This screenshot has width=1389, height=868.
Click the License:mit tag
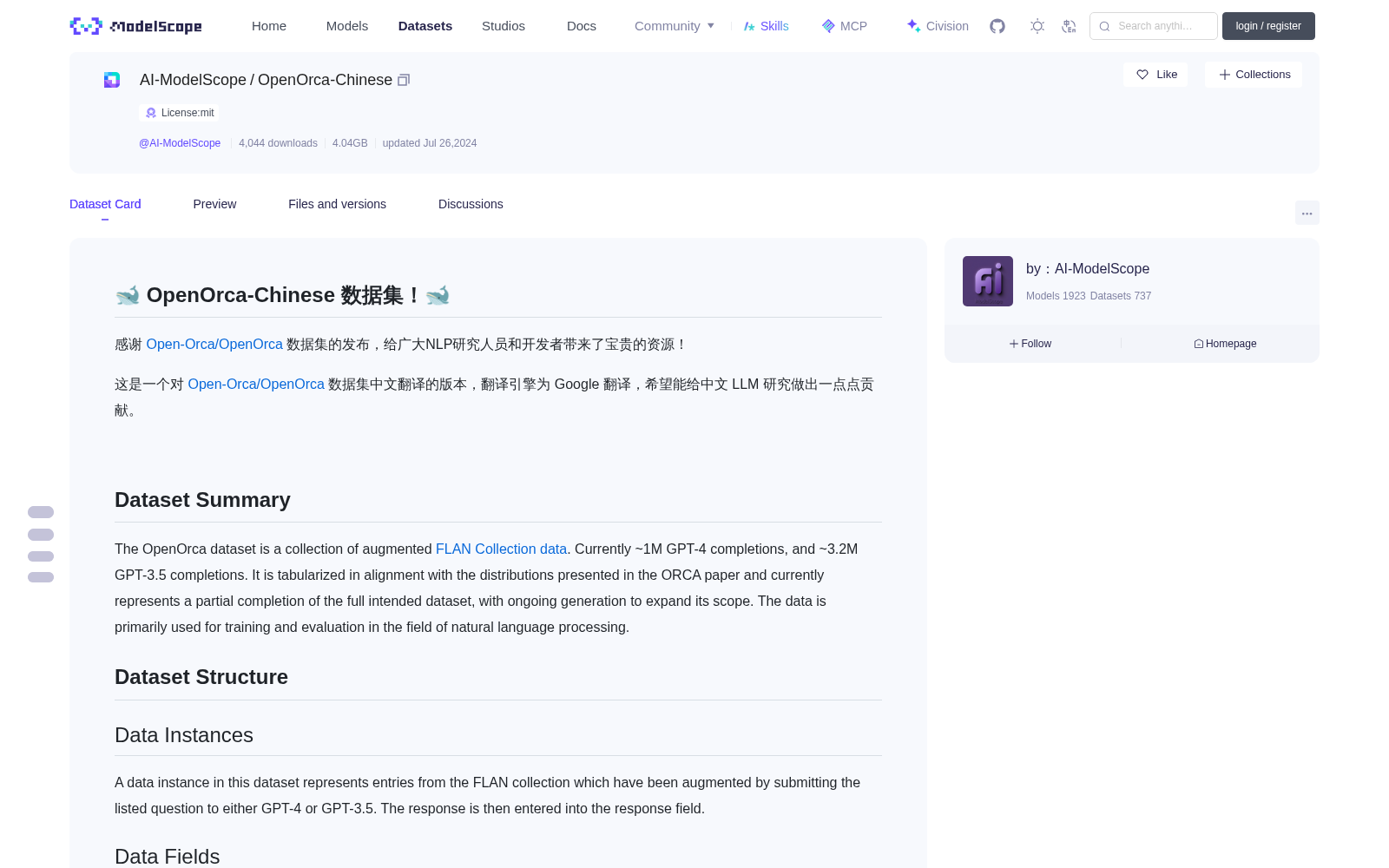coord(179,113)
